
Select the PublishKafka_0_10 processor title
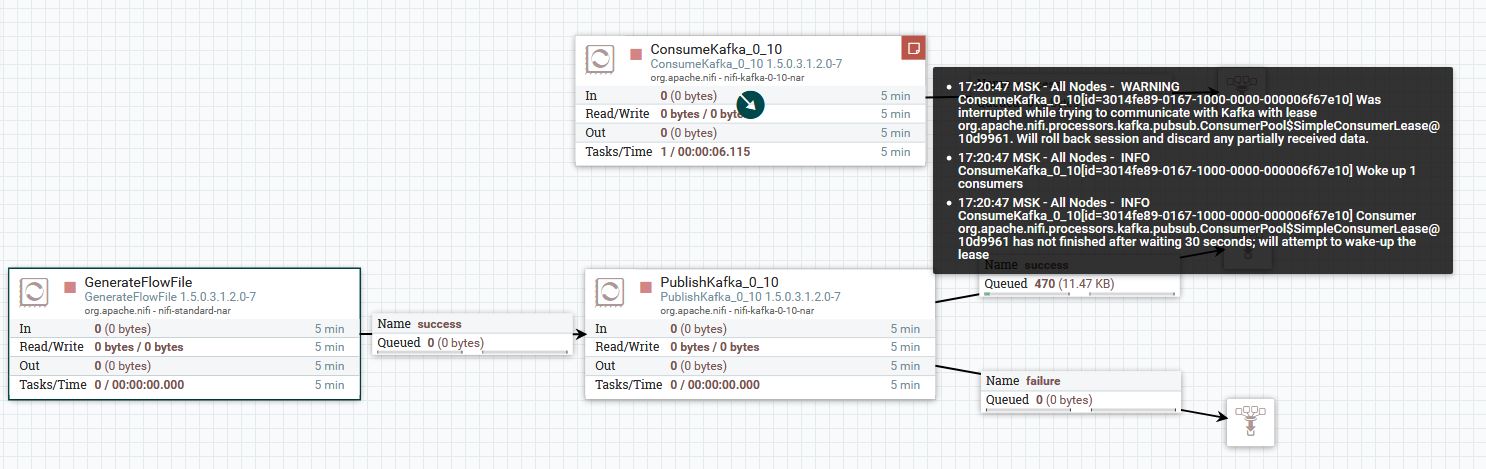[719, 283]
